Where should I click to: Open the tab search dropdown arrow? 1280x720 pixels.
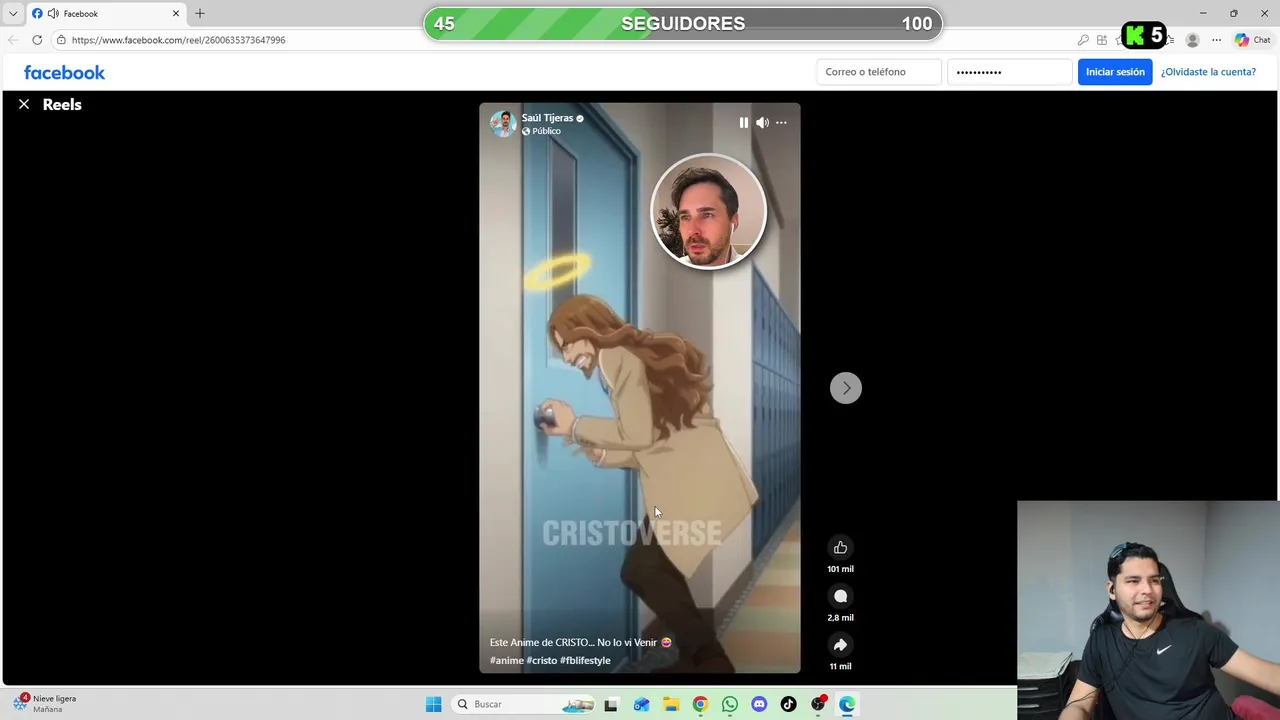[13, 14]
